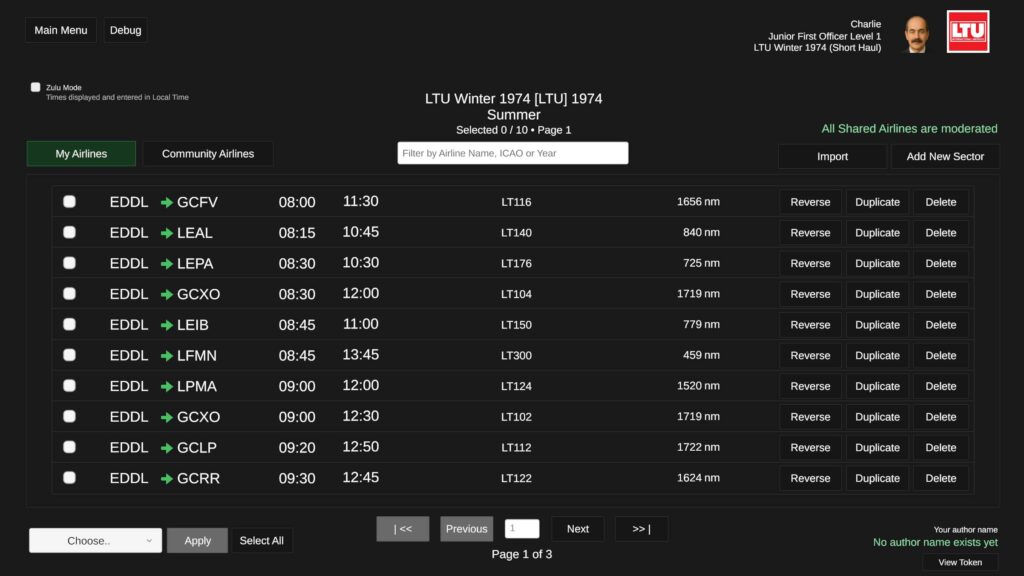Click the green arrow in the GCRR row
Screen dimensions: 1024x576
click(167, 479)
